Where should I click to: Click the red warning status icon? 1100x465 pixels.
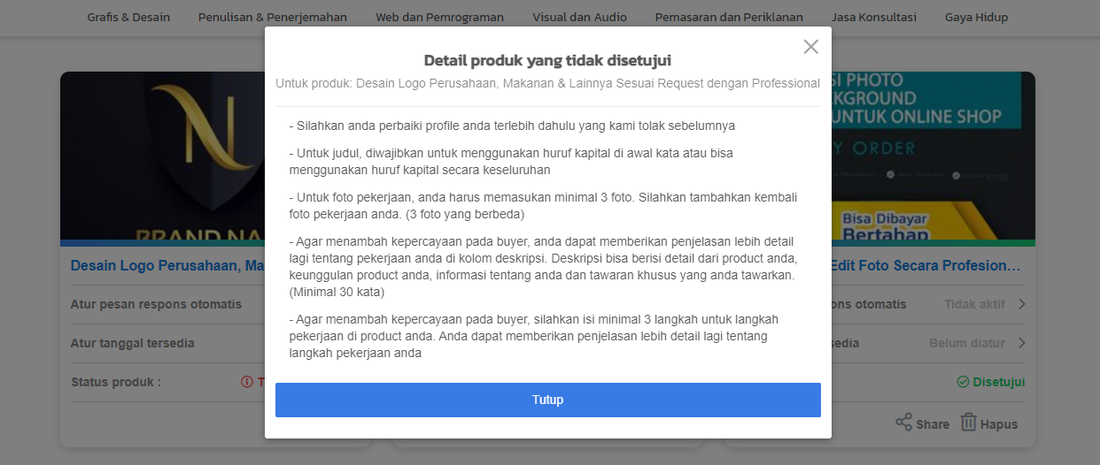point(246,382)
